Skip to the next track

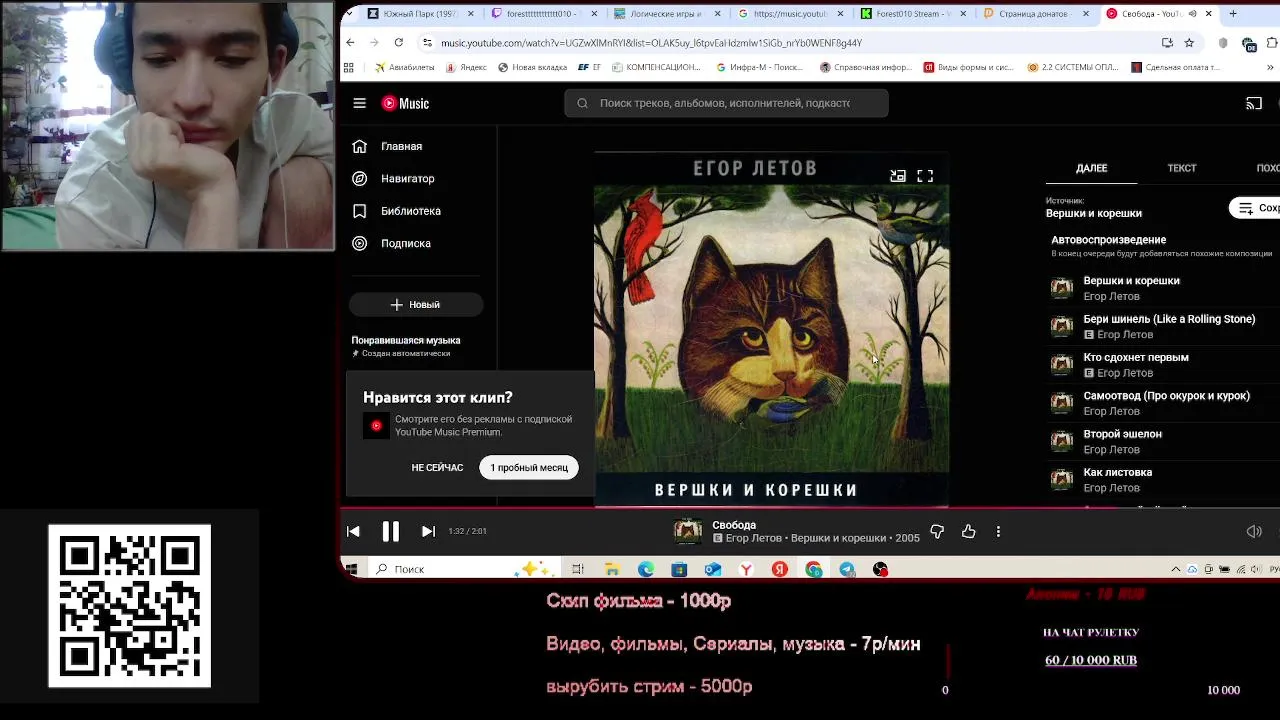click(x=428, y=532)
